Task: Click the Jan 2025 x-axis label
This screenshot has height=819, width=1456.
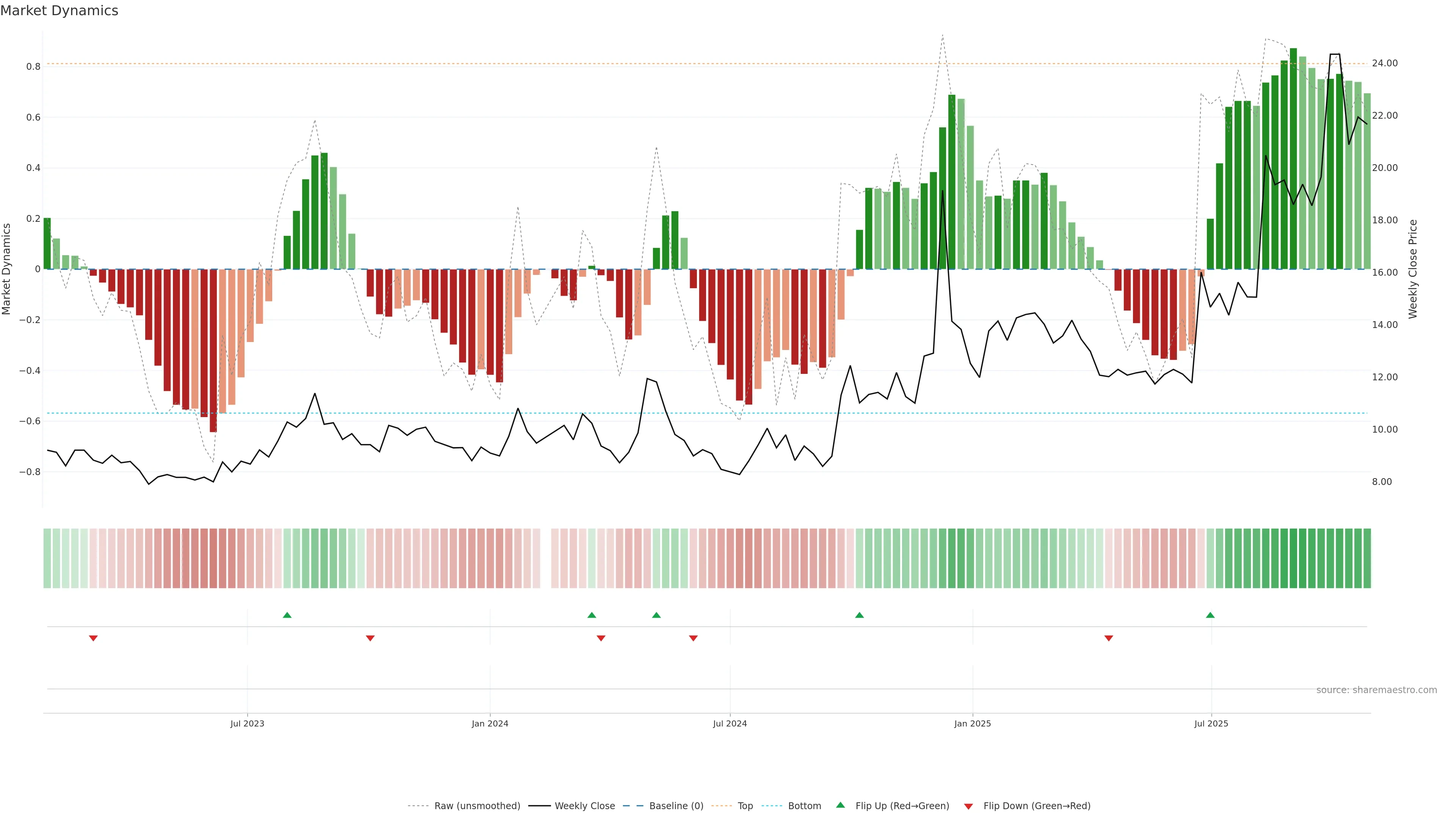Action: tap(972, 723)
